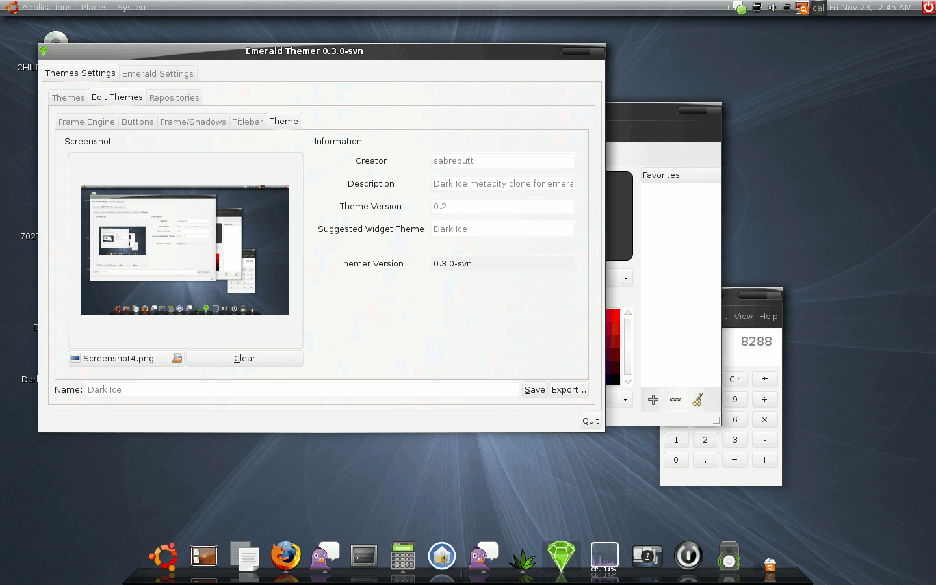
Task: Select the Edit Themes tab
Action: click(x=117, y=97)
